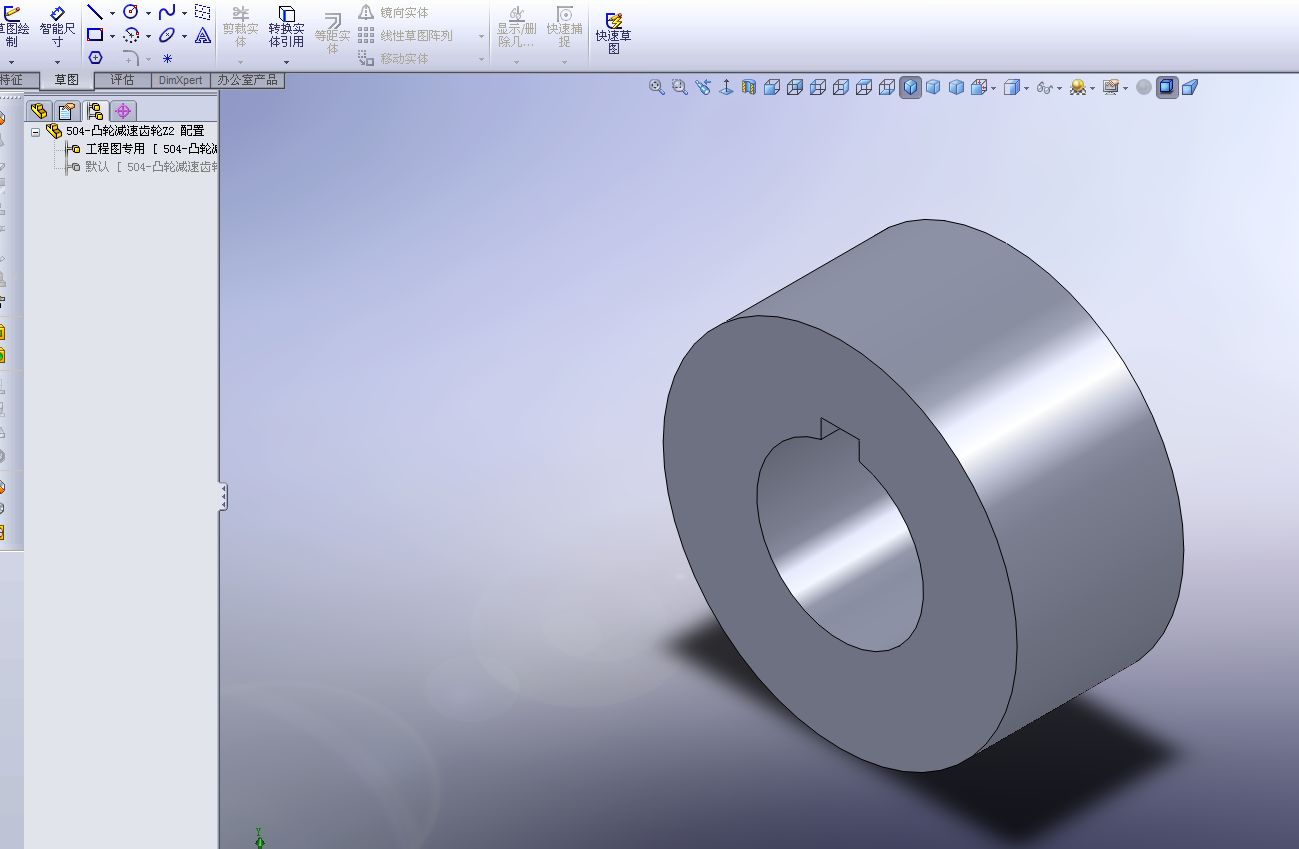
Task: Toggle the Perspective view button
Action: tap(1190, 87)
